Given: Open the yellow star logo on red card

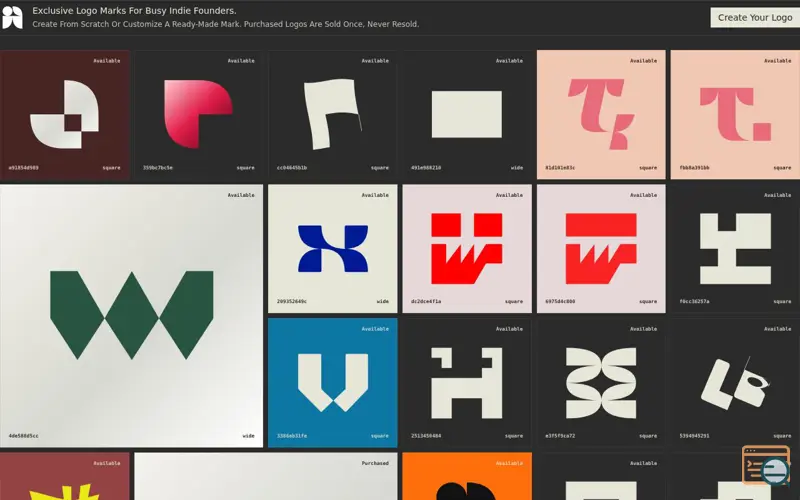Looking at the screenshot, I should coord(65,476).
